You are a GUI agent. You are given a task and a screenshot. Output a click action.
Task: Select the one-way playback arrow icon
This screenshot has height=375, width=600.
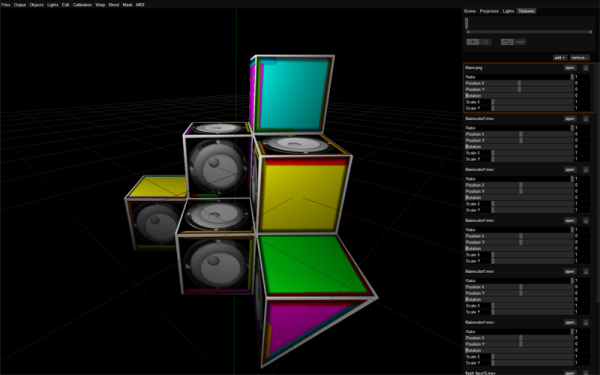[520, 42]
